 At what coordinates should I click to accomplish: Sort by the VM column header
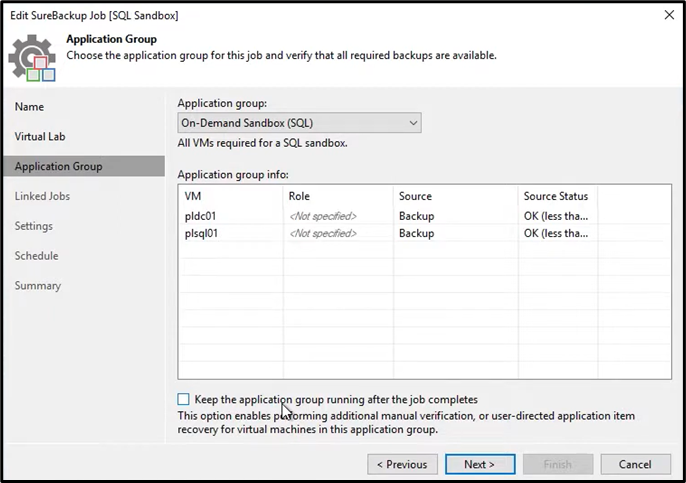(x=231, y=196)
